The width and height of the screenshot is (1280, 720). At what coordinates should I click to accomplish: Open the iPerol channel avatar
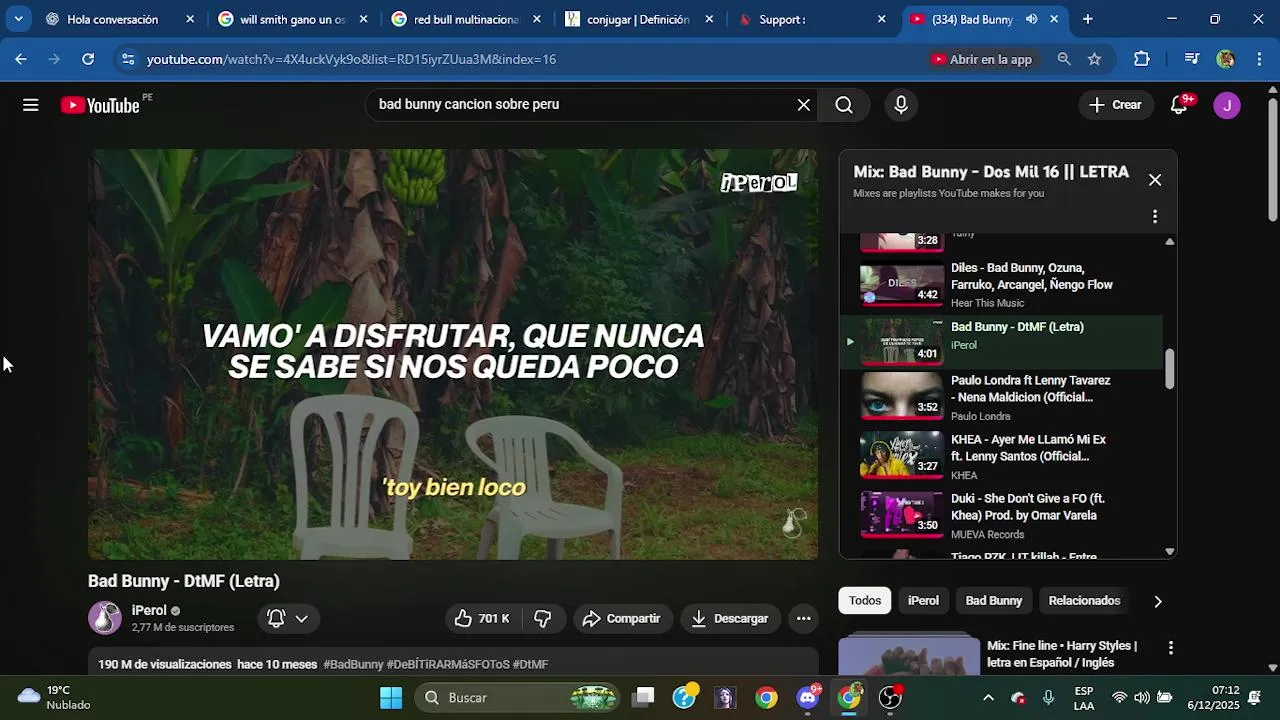point(105,619)
